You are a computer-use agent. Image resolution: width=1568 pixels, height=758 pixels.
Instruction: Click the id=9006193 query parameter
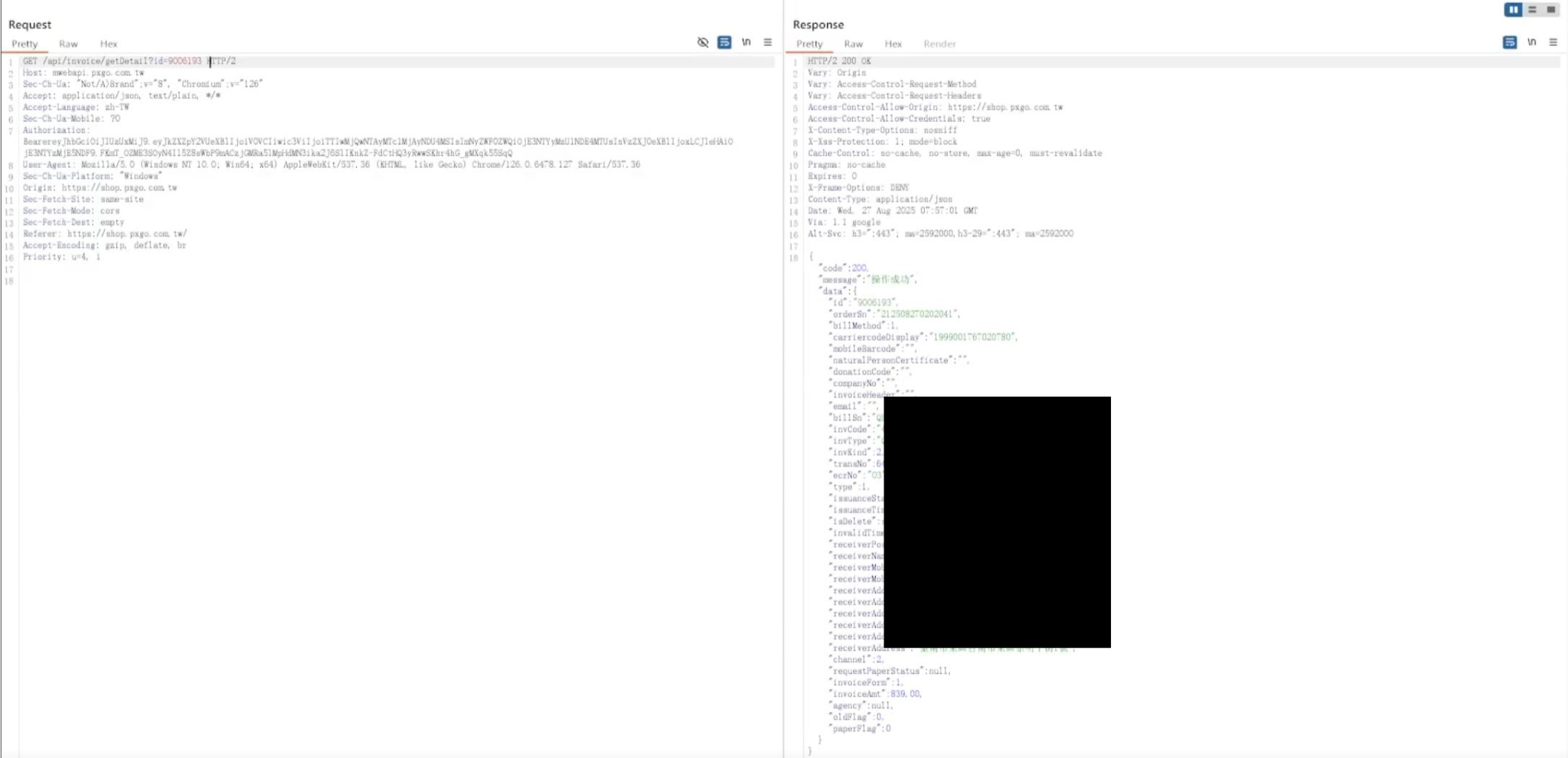point(178,61)
